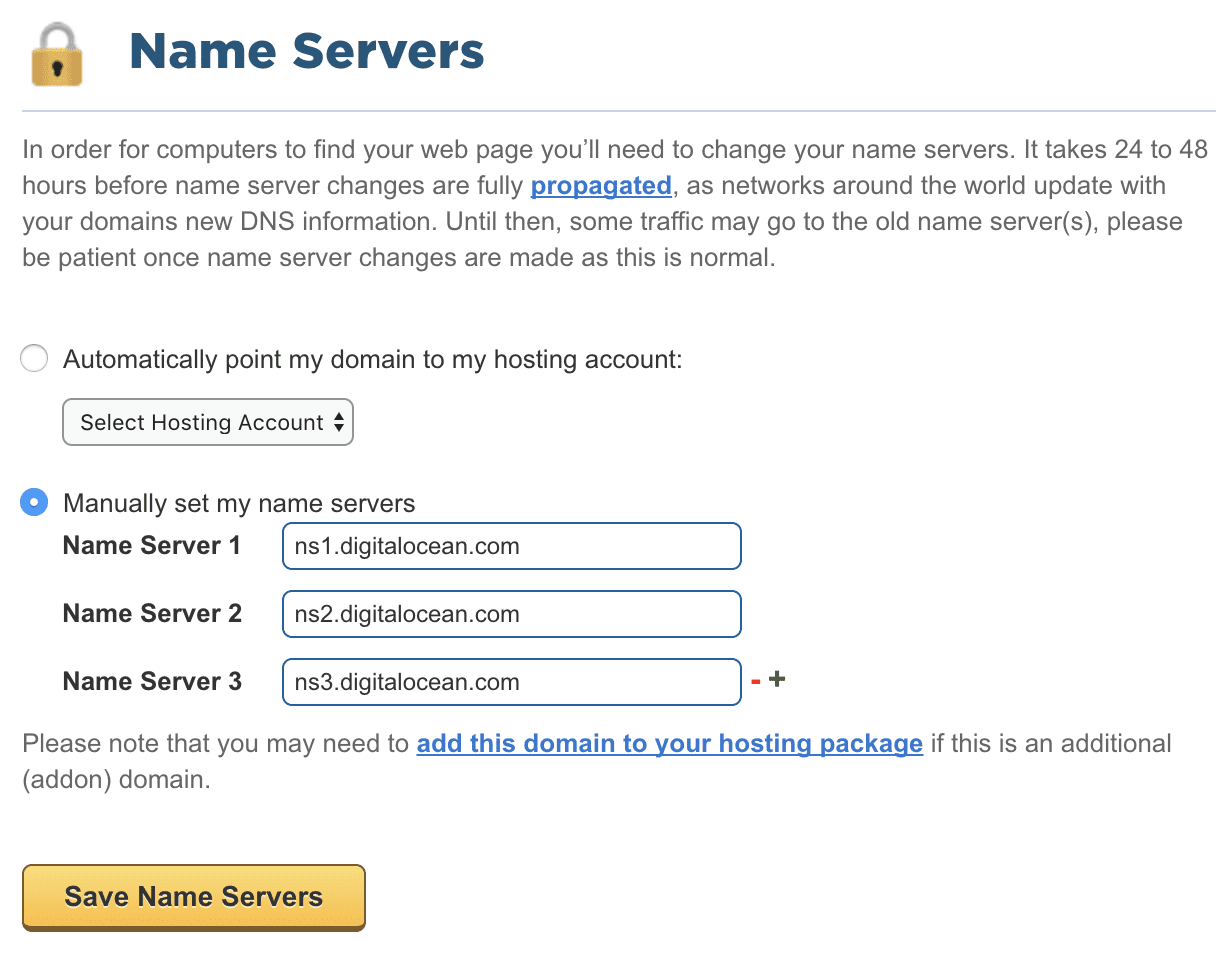This screenshot has height=980, width=1232.
Task: Select 'Manually set my name servers' option
Action: click(33, 503)
